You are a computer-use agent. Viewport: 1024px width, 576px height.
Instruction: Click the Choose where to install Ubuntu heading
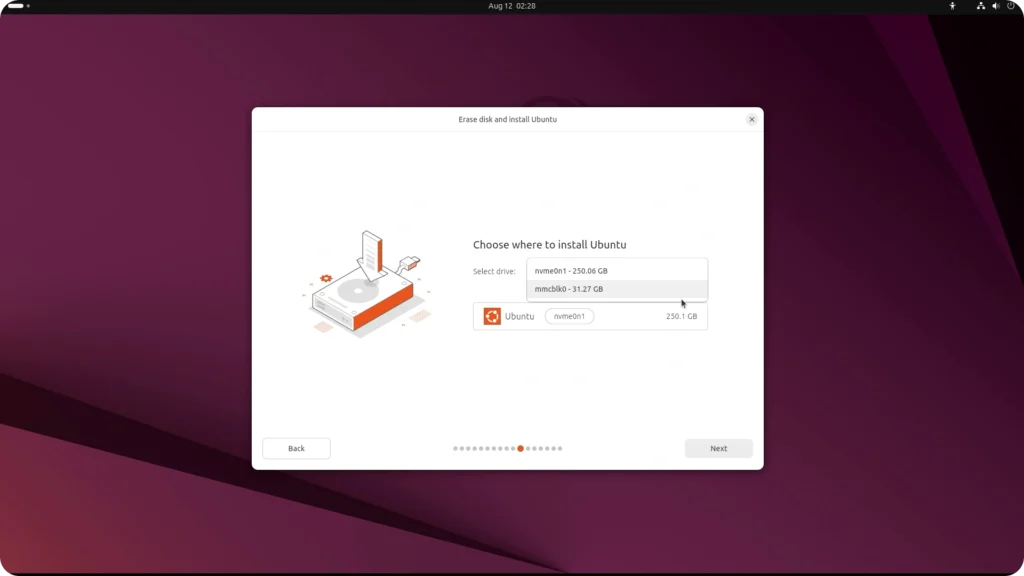pyautogui.click(x=549, y=245)
